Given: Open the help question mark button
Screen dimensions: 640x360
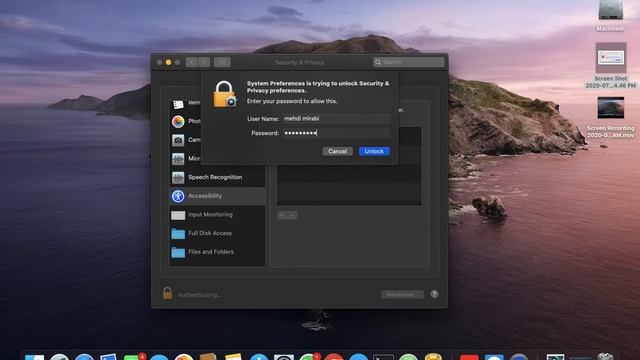Looking at the screenshot, I should point(434,294).
